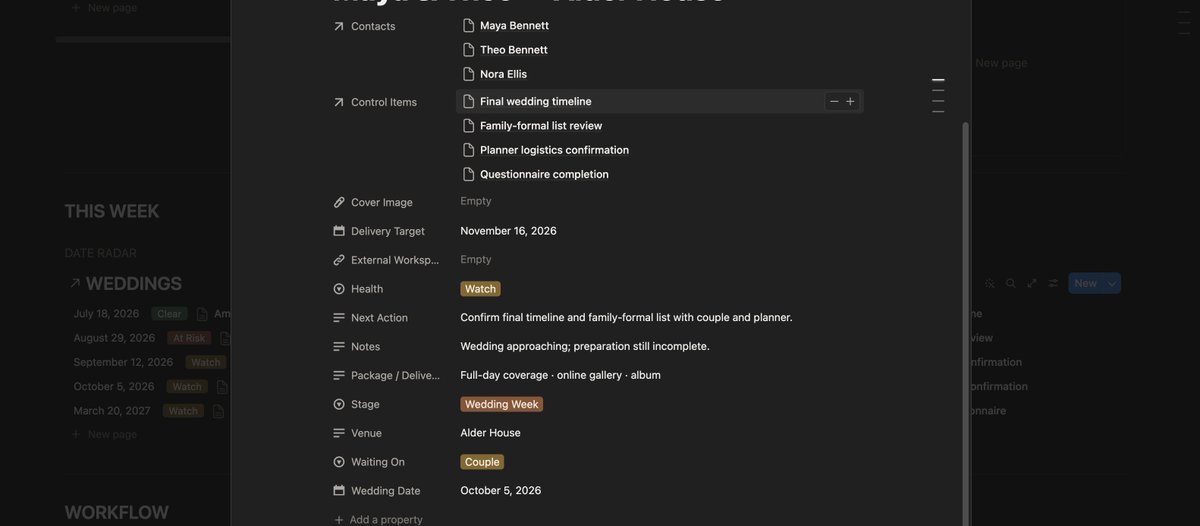Remove Final wedding timeline with minus icon
The image size is (1200, 526).
click(834, 101)
